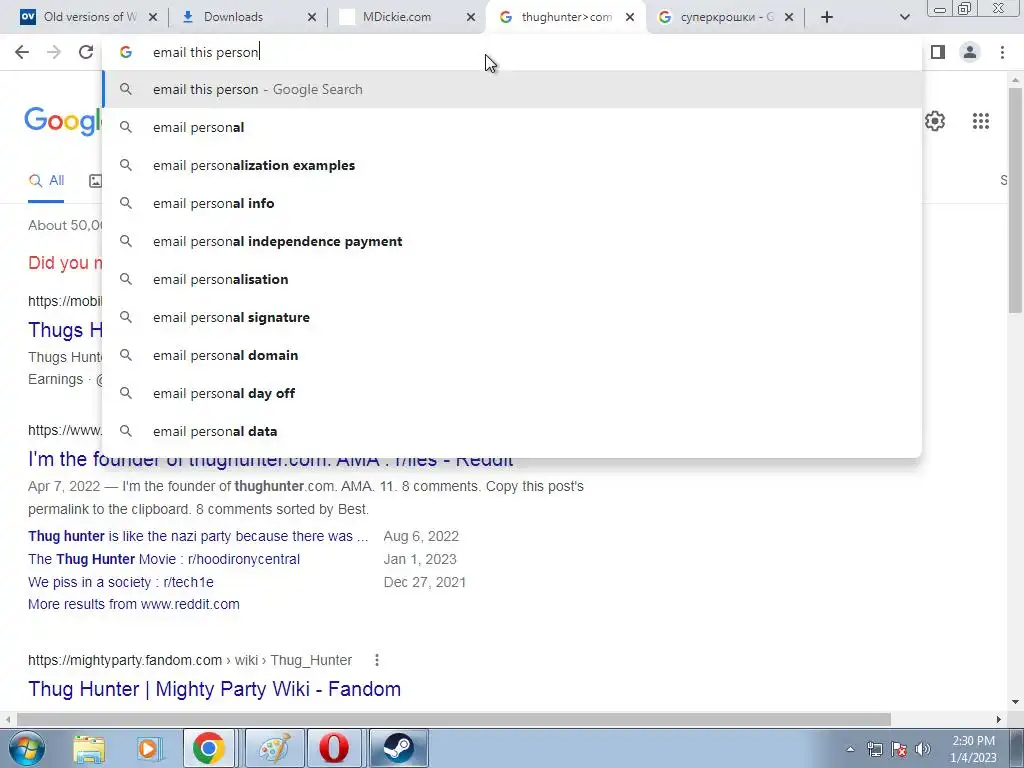The height and width of the screenshot is (768, 1024).
Task: Choose 'email personal domain' suggestion
Action: point(512,355)
